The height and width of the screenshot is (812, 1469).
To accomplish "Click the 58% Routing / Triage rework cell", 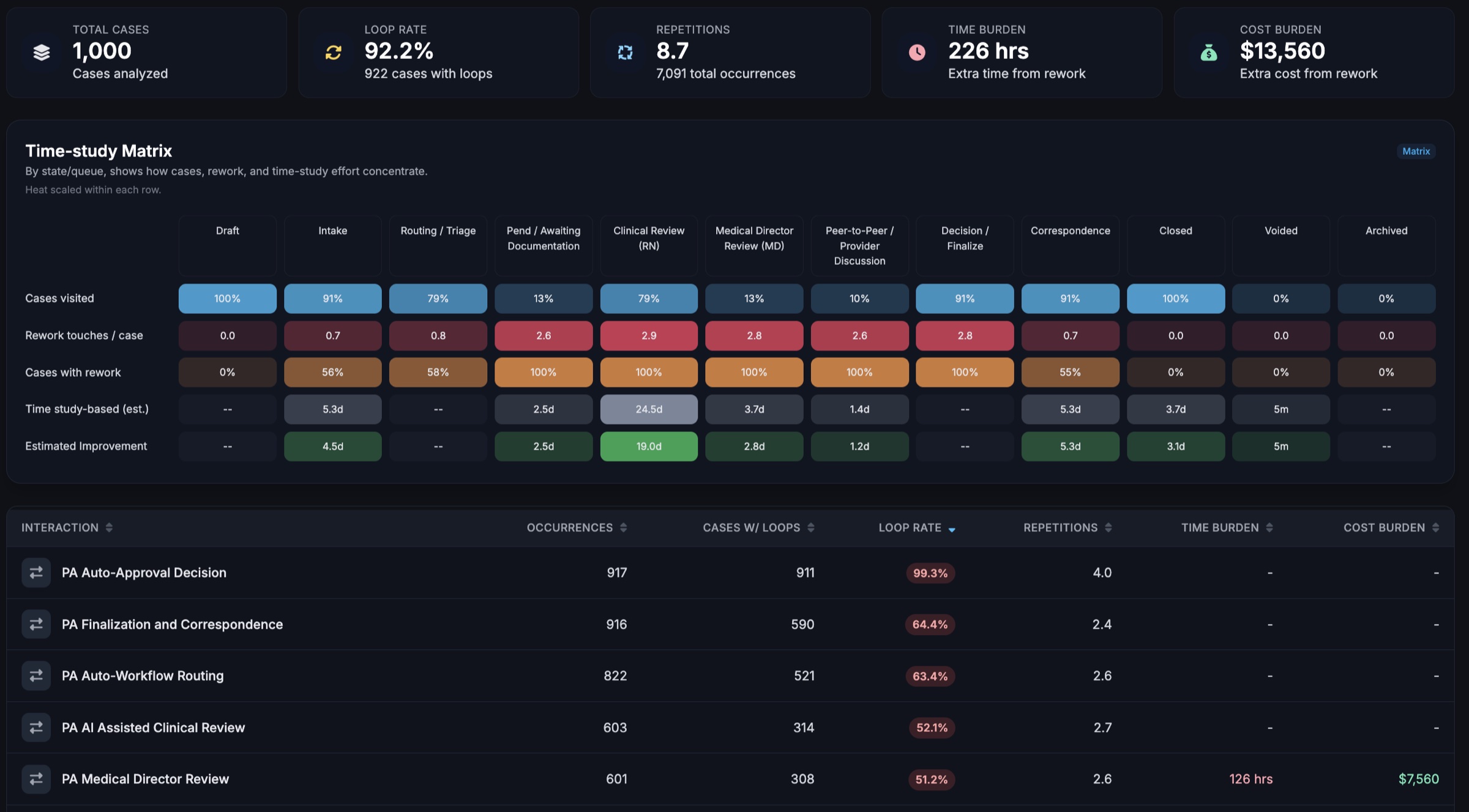I will click(438, 372).
